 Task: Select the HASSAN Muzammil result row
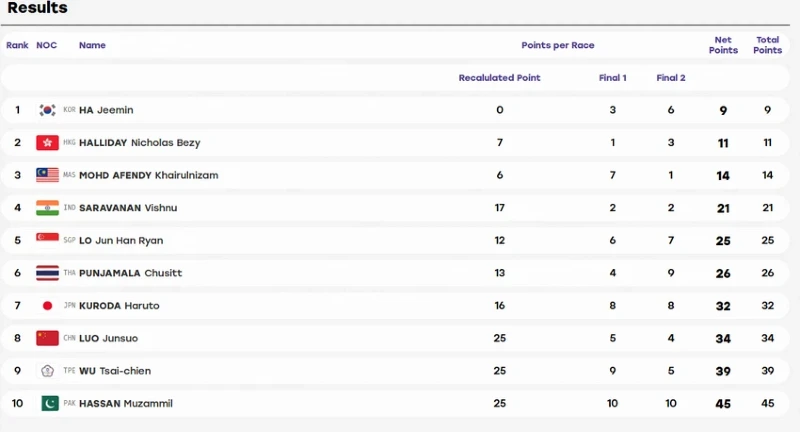pyautogui.click(x=395, y=403)
